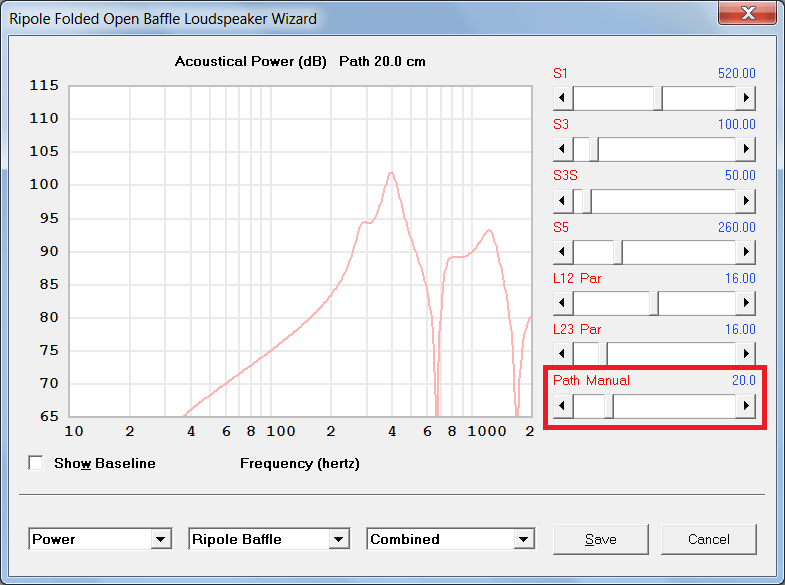Viewport: 785px width, 585px height.
Task: Click the S1 slider track right of thumb
Action: click(699, 98)
